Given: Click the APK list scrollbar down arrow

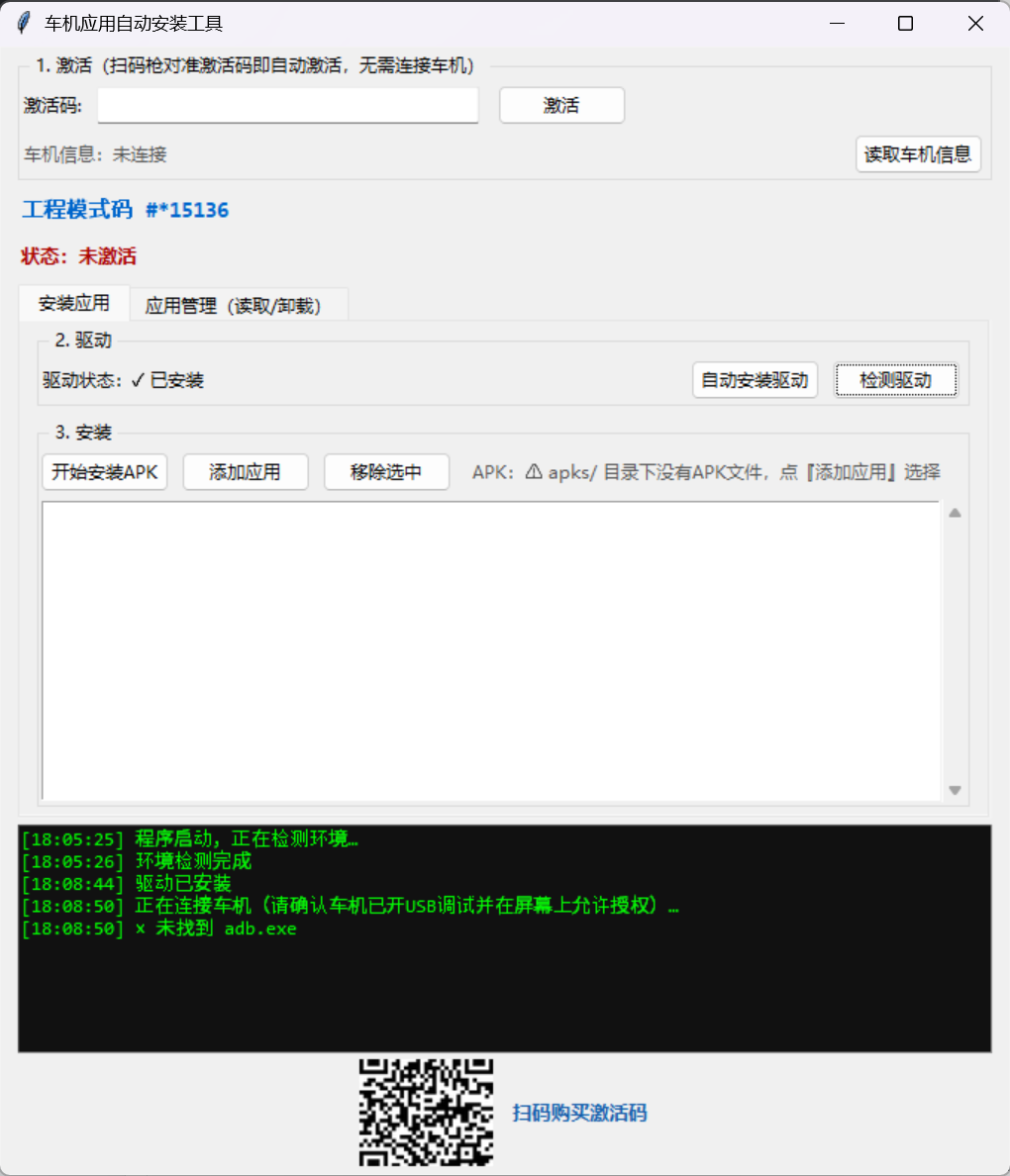Looking at the screenshot, I should (x=955, y=790).
